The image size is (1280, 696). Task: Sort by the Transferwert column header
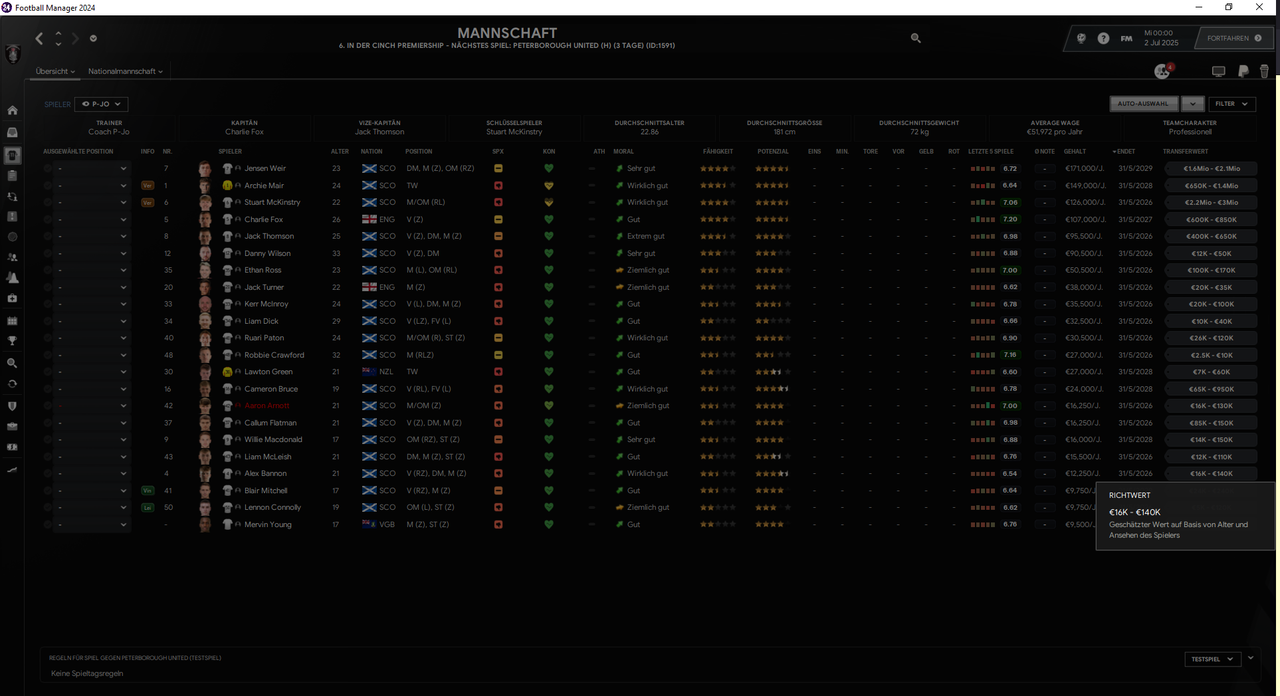click(1186, 152)
